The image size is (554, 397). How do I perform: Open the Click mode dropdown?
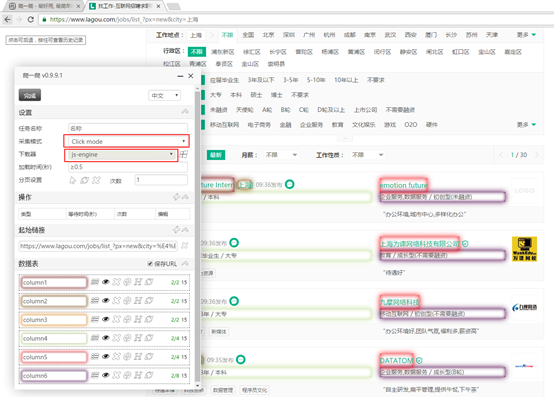(x=126, y=141)
